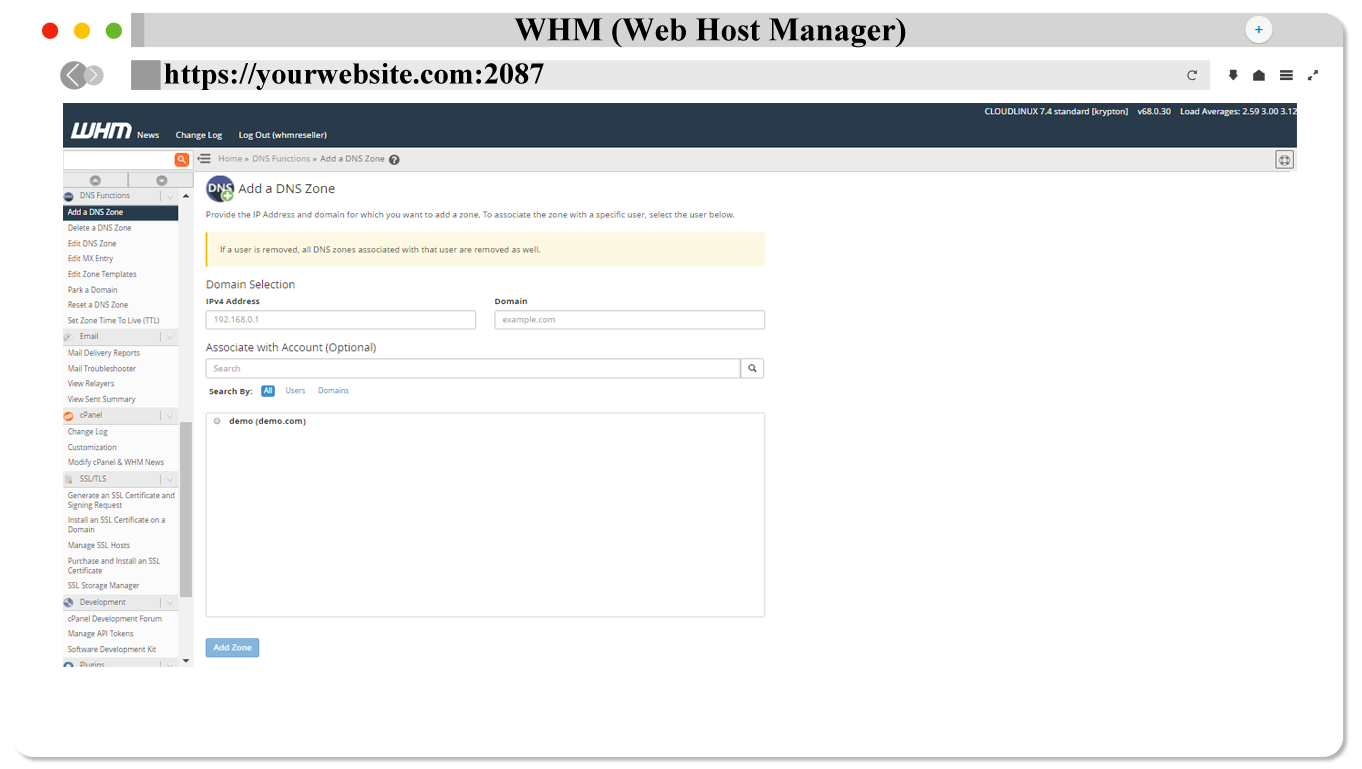Screen dimensions: 1362x769
Task: Open Change Log in top navigation
Action: point(199,135)
